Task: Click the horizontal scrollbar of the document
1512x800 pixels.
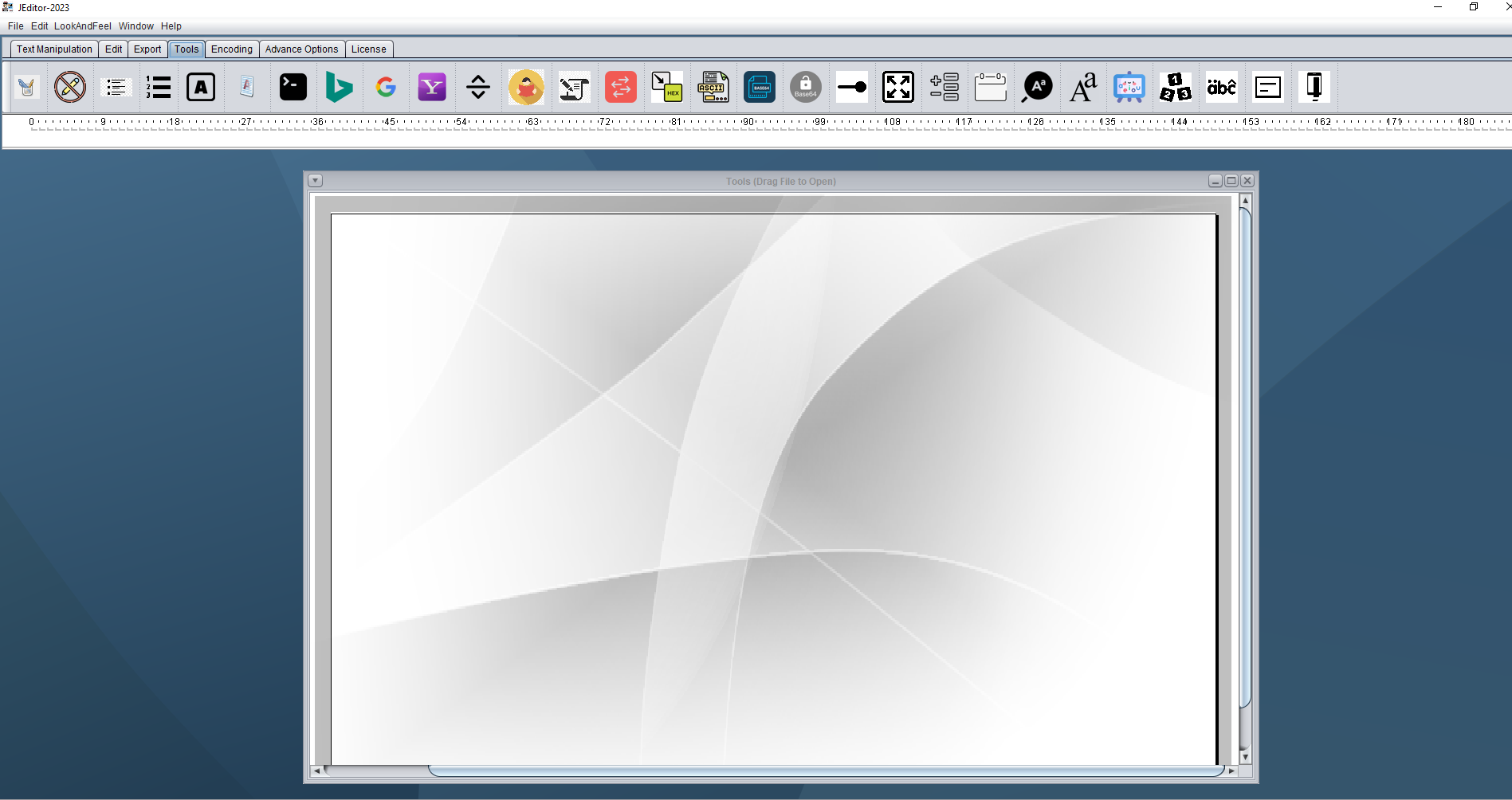Action: [x=825, y=771]
